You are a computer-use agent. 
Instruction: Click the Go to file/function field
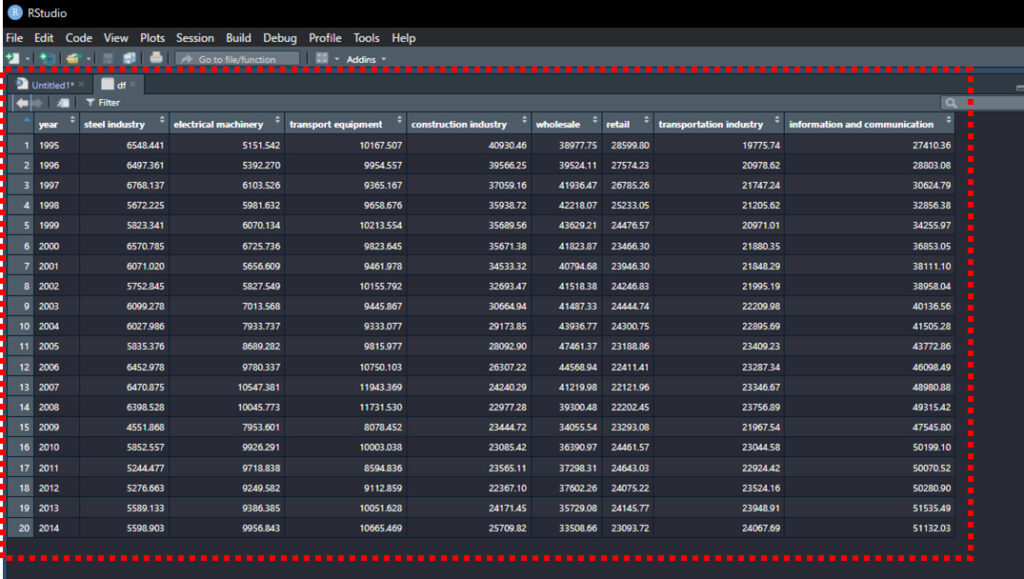(238, 59)
